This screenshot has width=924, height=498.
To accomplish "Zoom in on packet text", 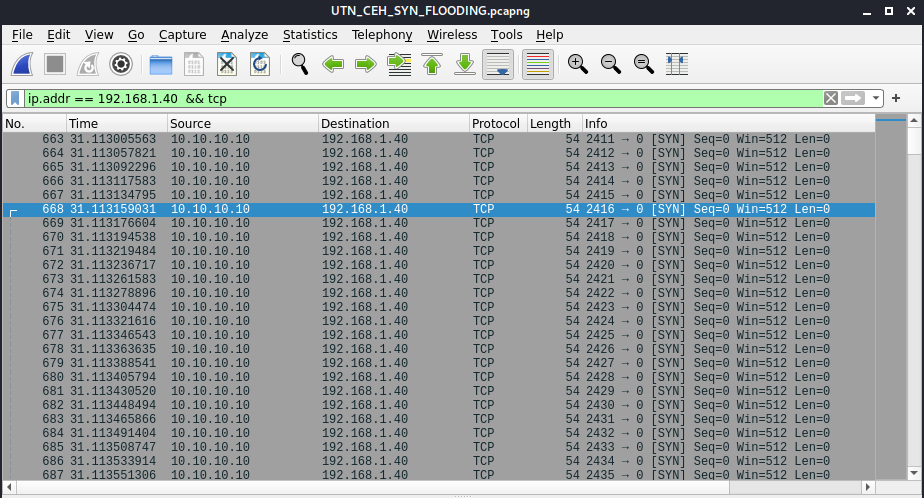I will click(578, 64).
